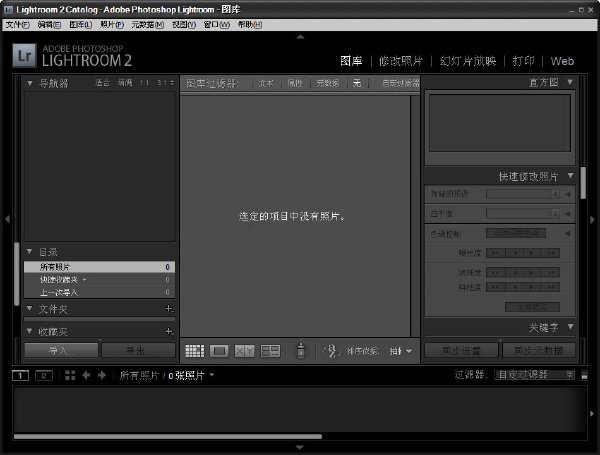Switch to grid view icon

[195, 351]
